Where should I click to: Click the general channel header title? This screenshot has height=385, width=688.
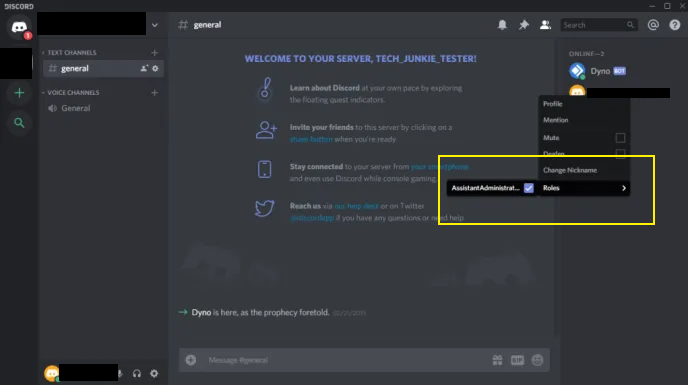pyautogui.click(x=207, y=25)
